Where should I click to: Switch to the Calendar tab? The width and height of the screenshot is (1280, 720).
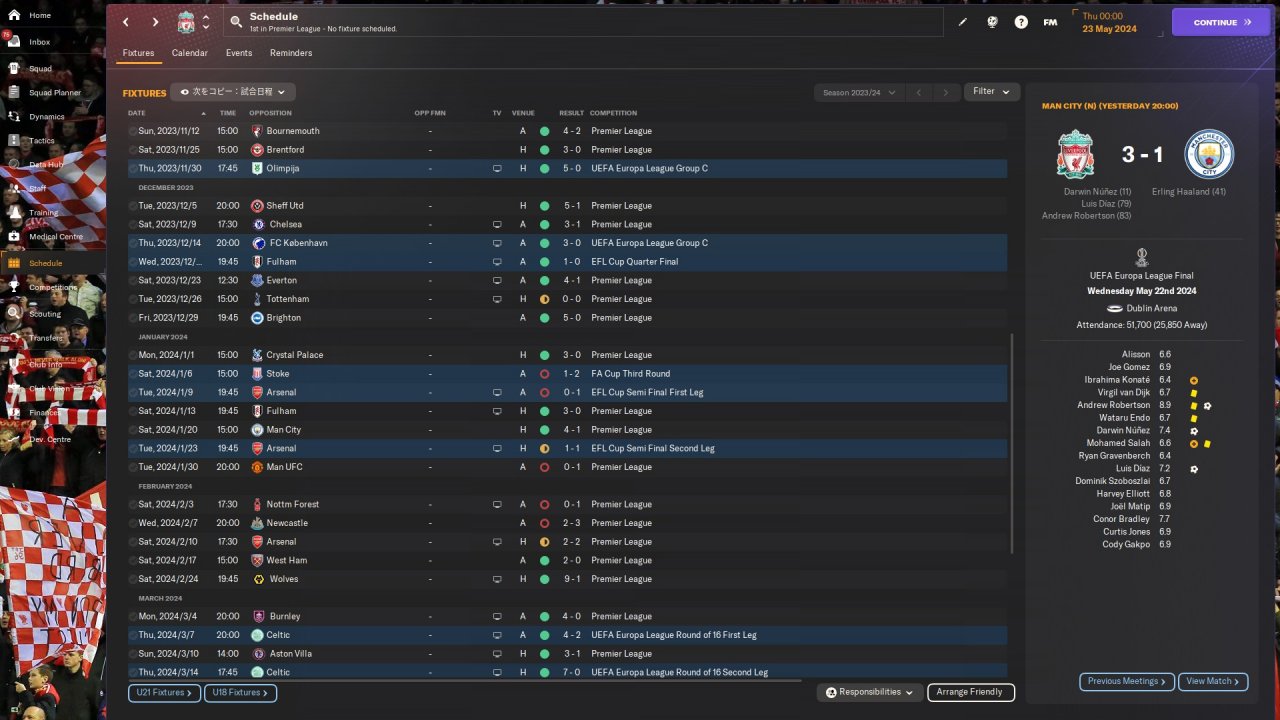190,53
